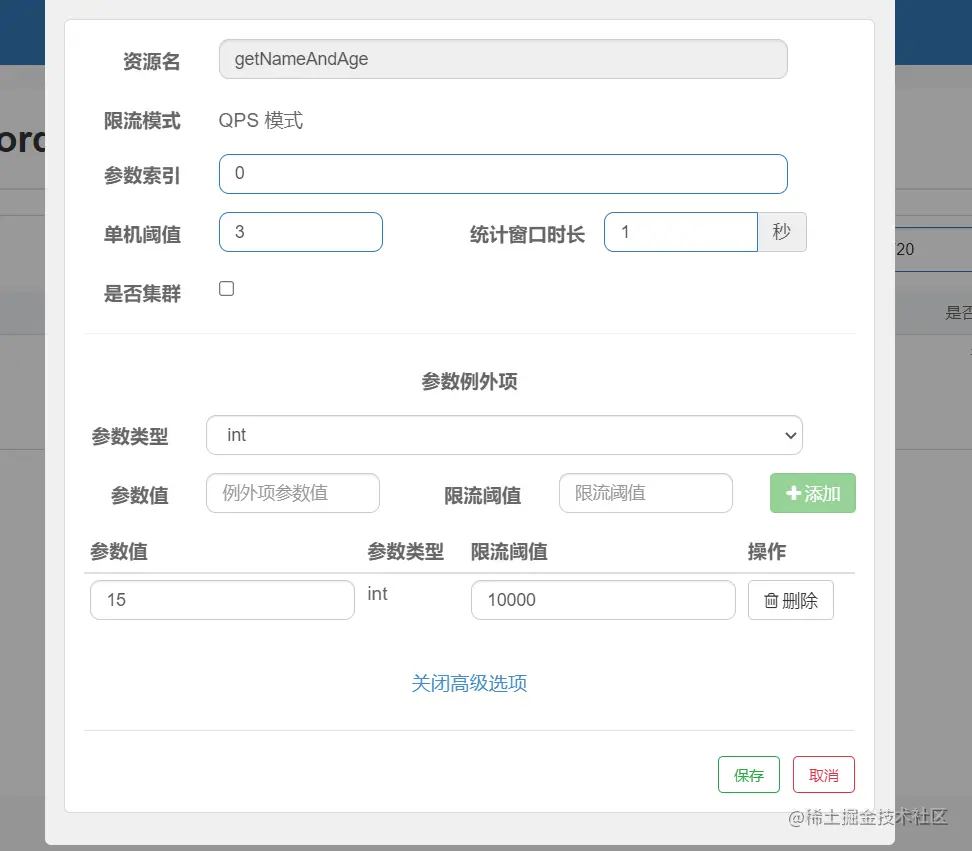Toggle the 是否集群 checkbox
The width and height of the screenshot is (972, 851).
(226, 289)
